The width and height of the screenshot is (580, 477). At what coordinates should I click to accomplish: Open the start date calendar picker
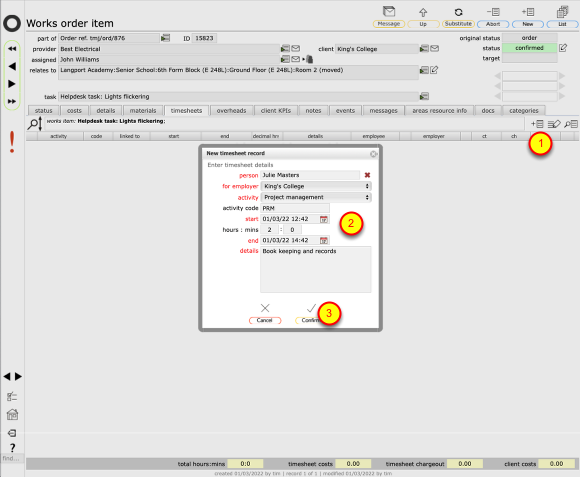tap(324, 219)
